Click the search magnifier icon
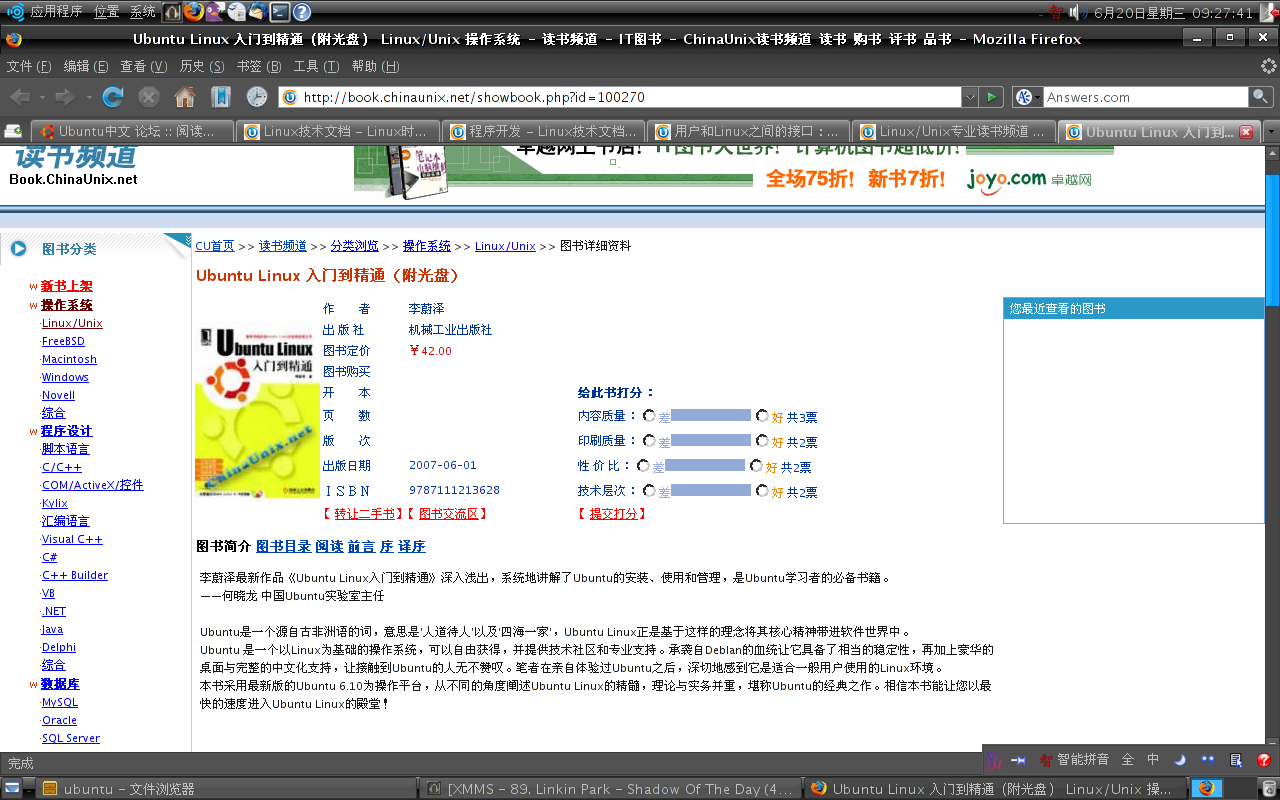Viewport: 1280px width, 800px height. click(x=1261, y=97)
